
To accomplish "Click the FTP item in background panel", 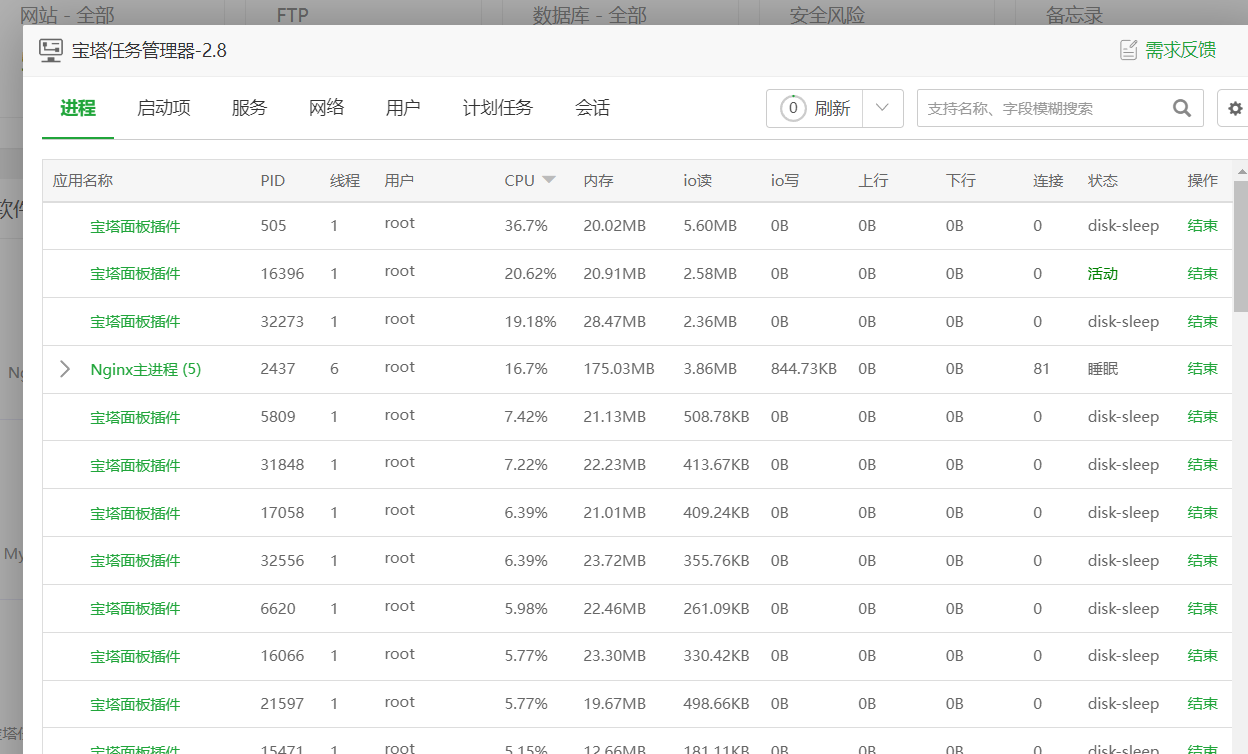I will [x=292, y=15].
